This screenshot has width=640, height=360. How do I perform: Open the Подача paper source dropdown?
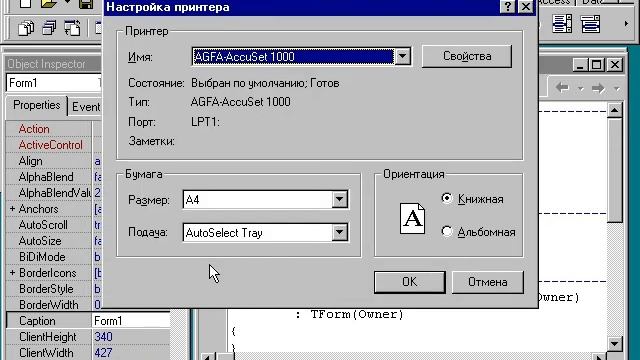340,232
